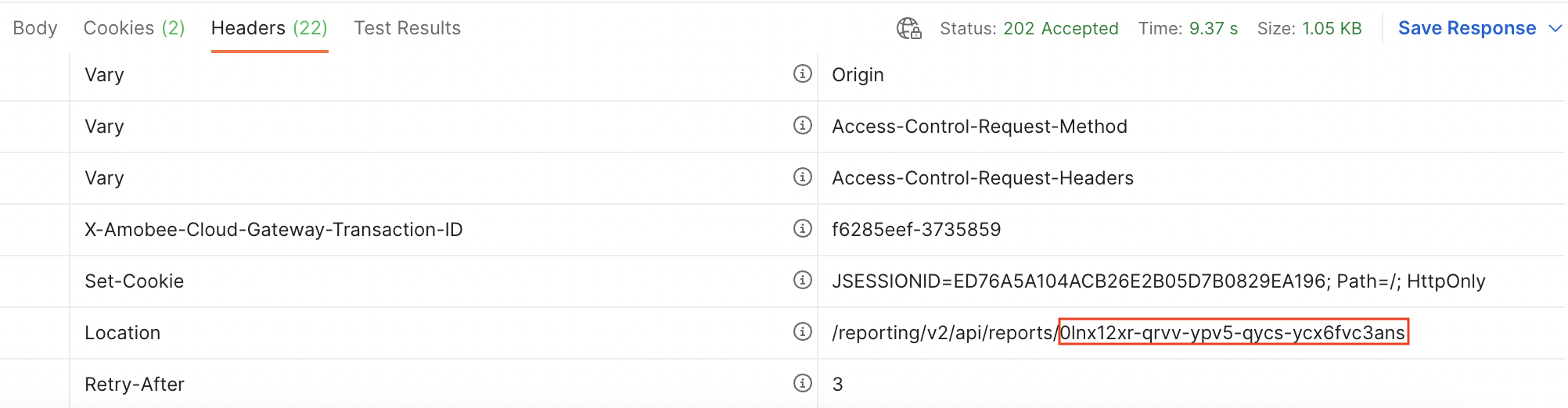This screenshot has height=408, width=1568.
Task: Click the Save Response button
Action: [x=1467, y=28]
